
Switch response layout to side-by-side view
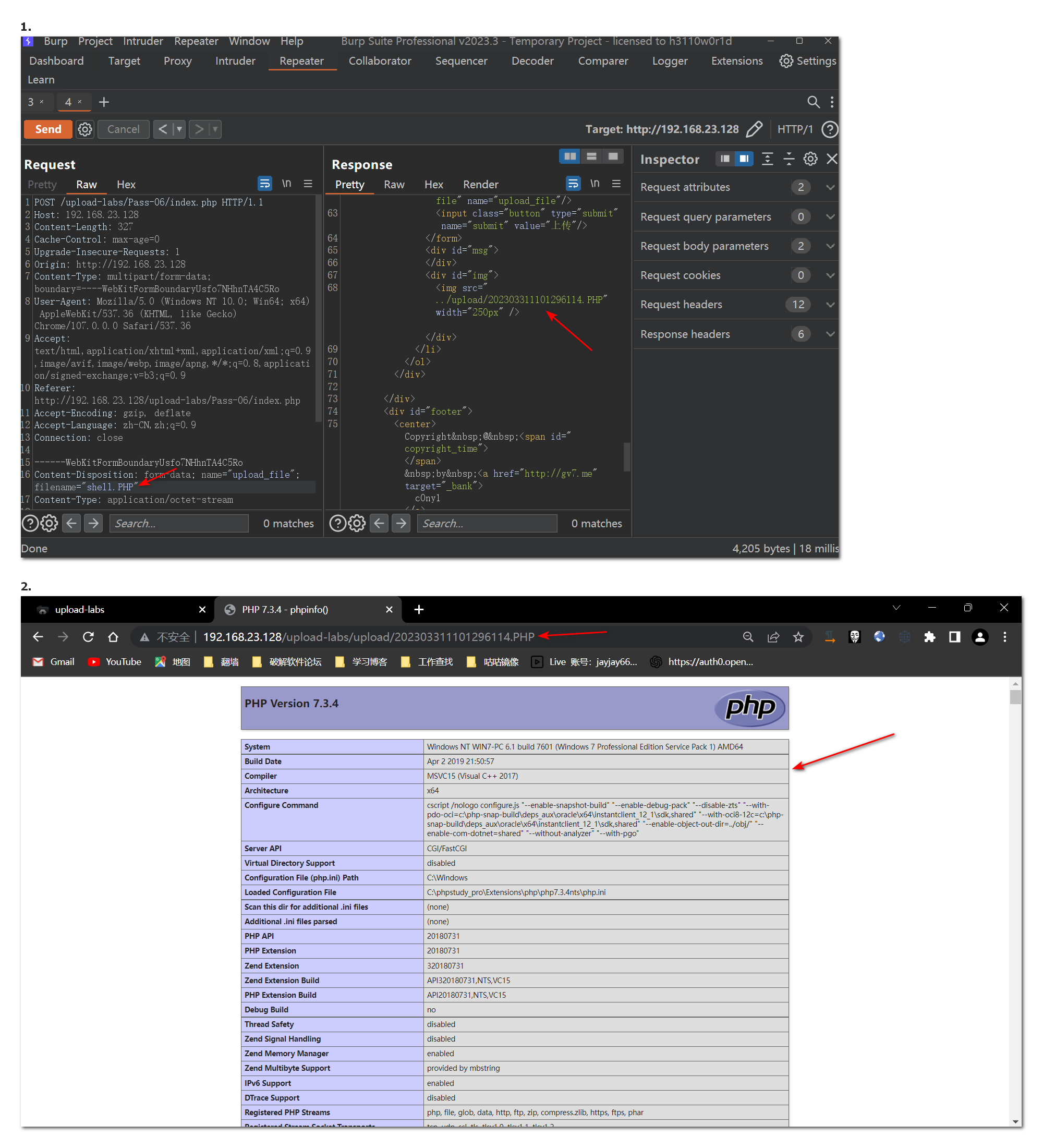569,156
